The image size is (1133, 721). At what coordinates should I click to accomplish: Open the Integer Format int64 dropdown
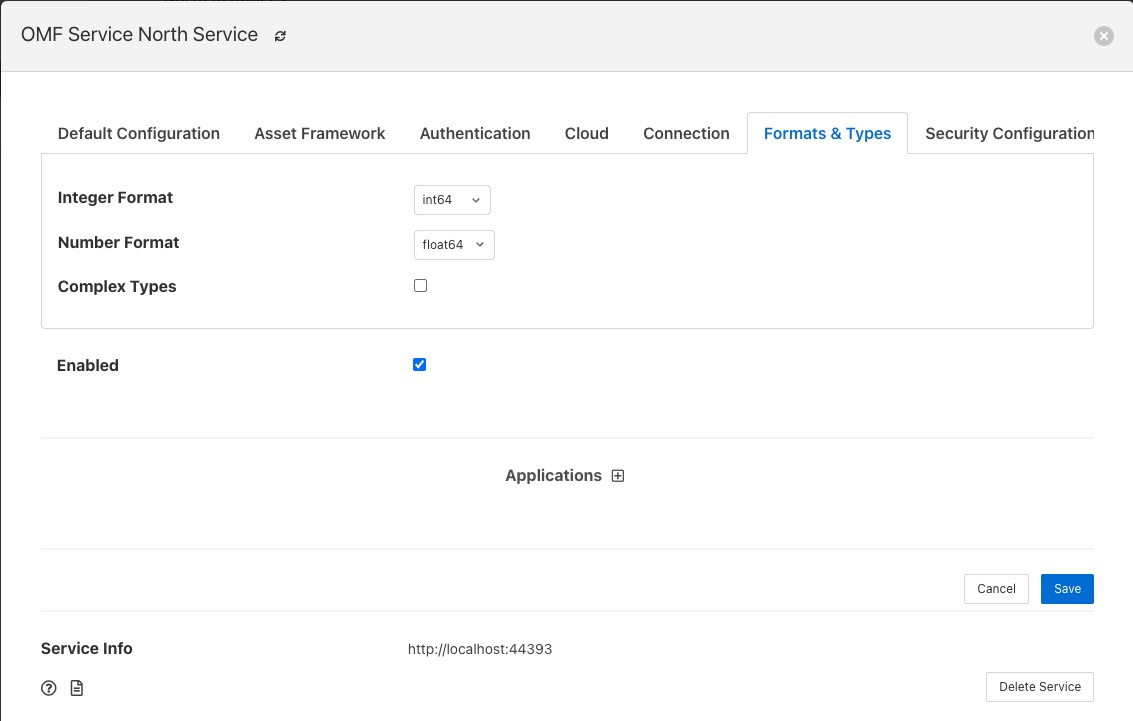point(452,200)
